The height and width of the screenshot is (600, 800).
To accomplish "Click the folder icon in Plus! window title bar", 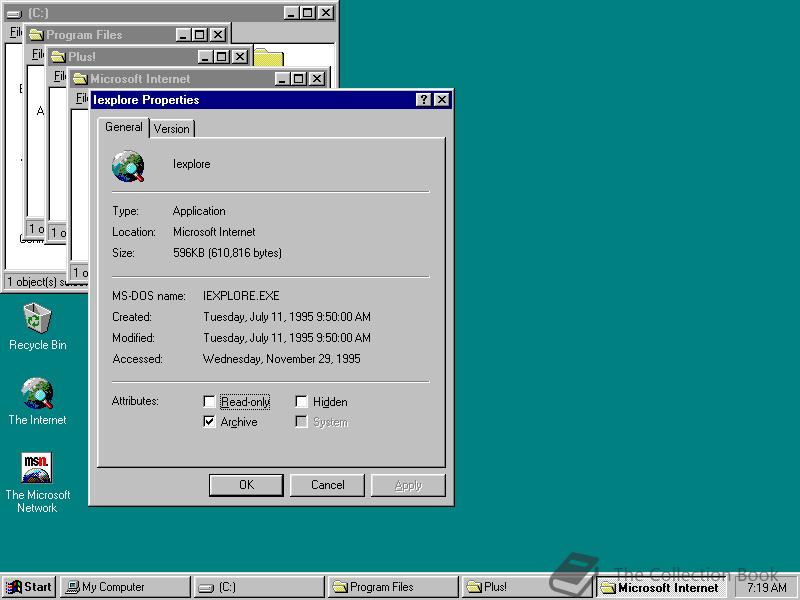I will click(x=58, y=57).
